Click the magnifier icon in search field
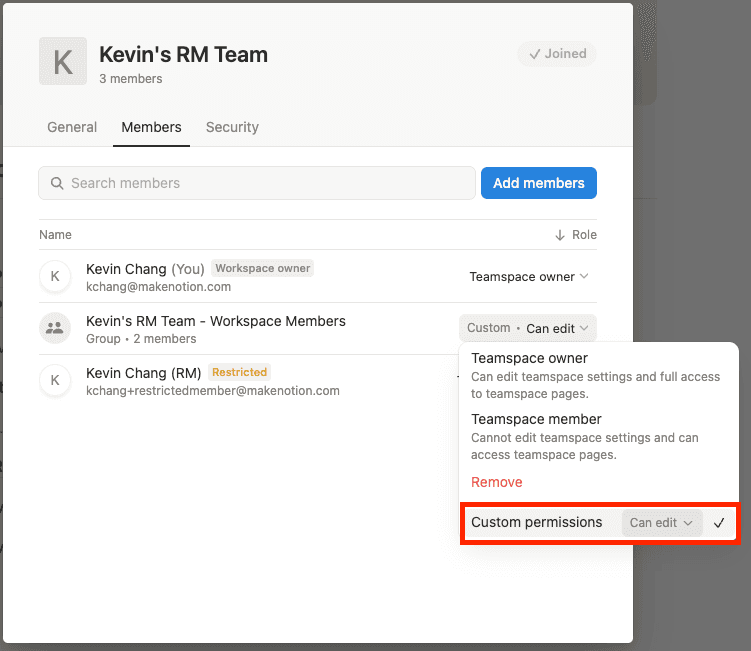The image size is (751, 651). (57, 183)
